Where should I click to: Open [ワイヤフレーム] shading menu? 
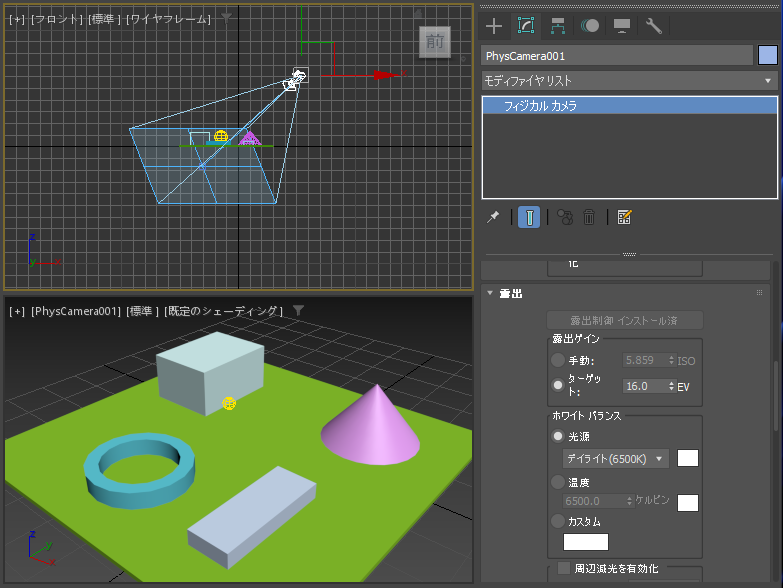[x=168, y=19]
